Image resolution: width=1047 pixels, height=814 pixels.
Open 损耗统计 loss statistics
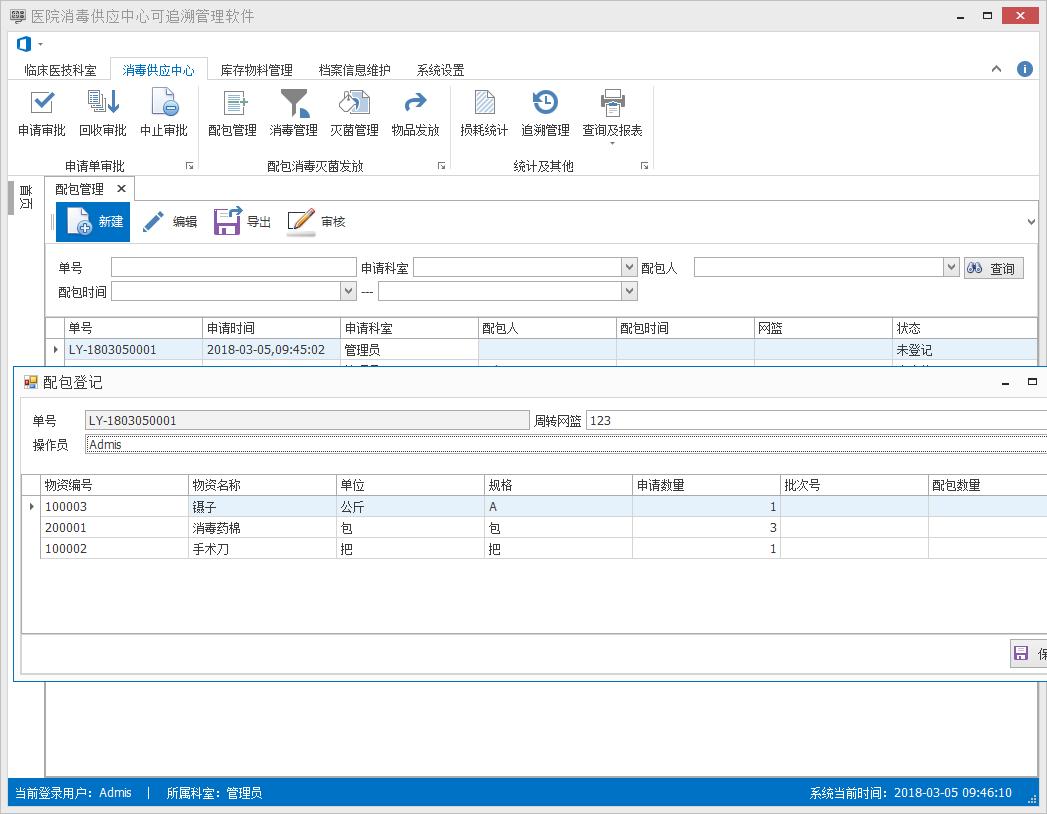coord(484,114)
